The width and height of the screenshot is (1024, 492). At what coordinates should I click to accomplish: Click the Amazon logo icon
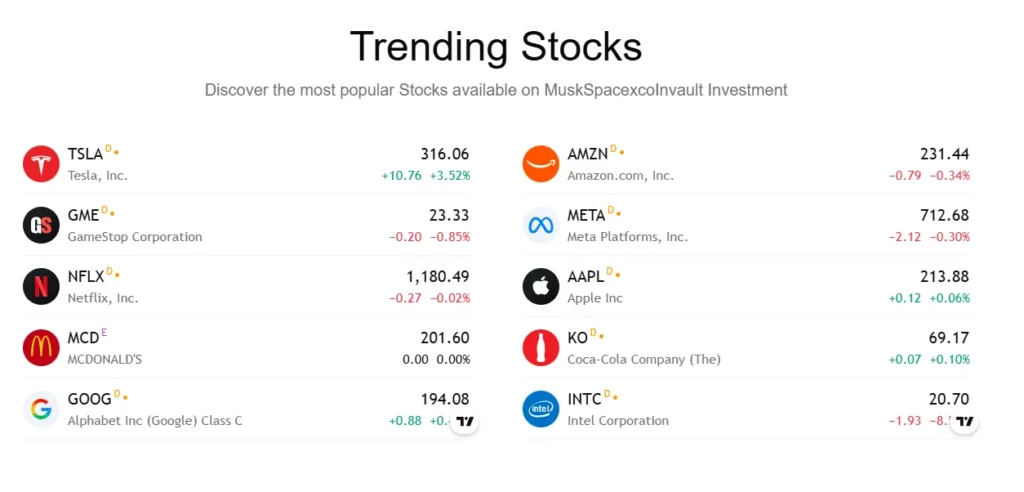pos(541,164)
